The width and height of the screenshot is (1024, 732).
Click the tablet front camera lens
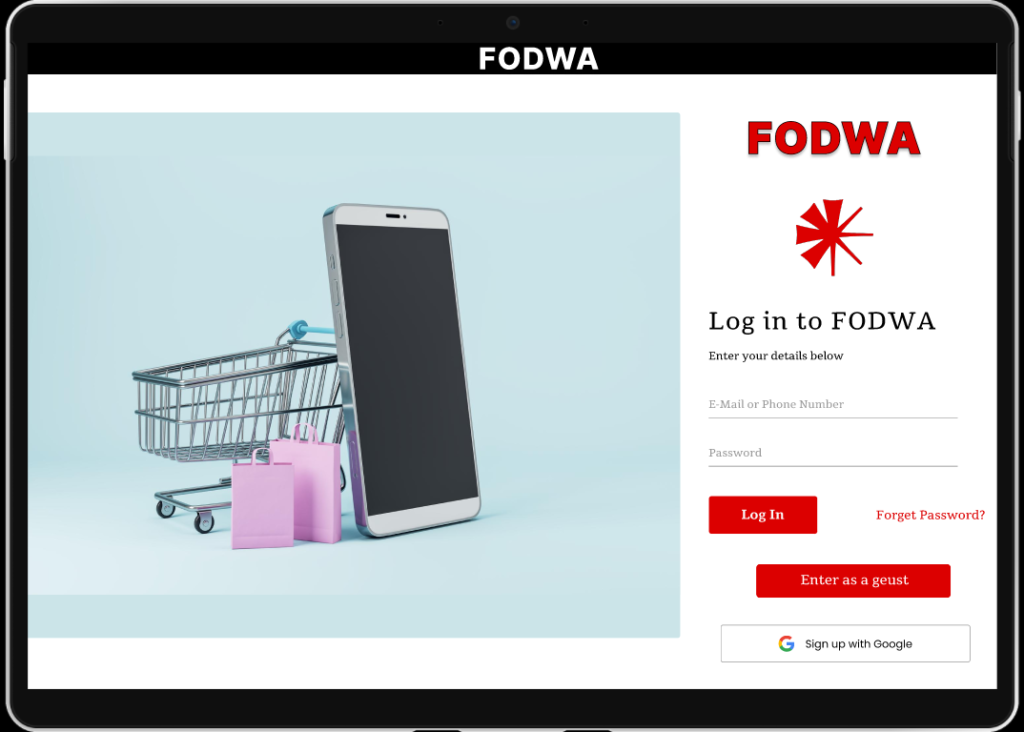click(x=513, y=23)
